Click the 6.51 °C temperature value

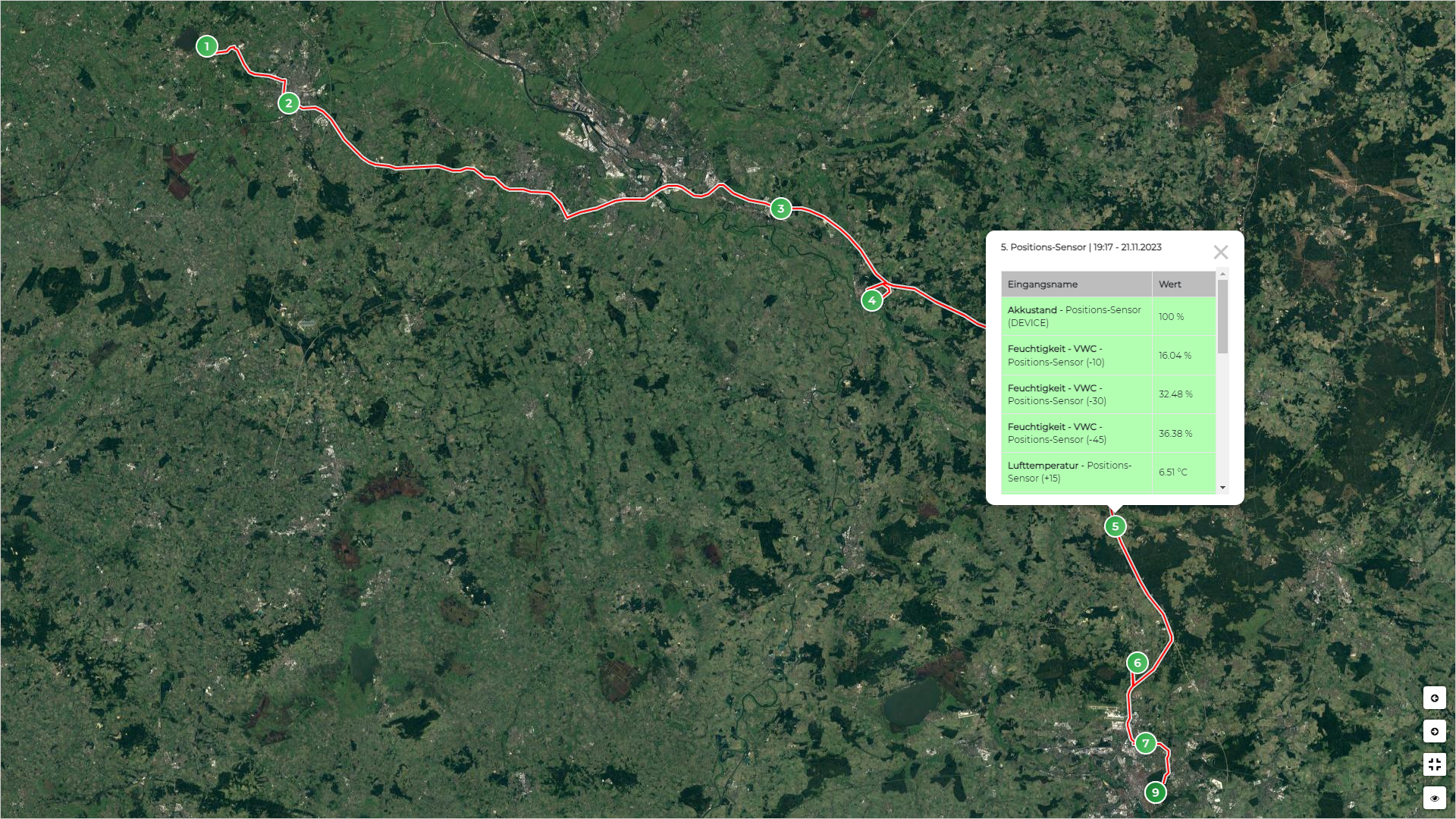(x=1173, y=472)
